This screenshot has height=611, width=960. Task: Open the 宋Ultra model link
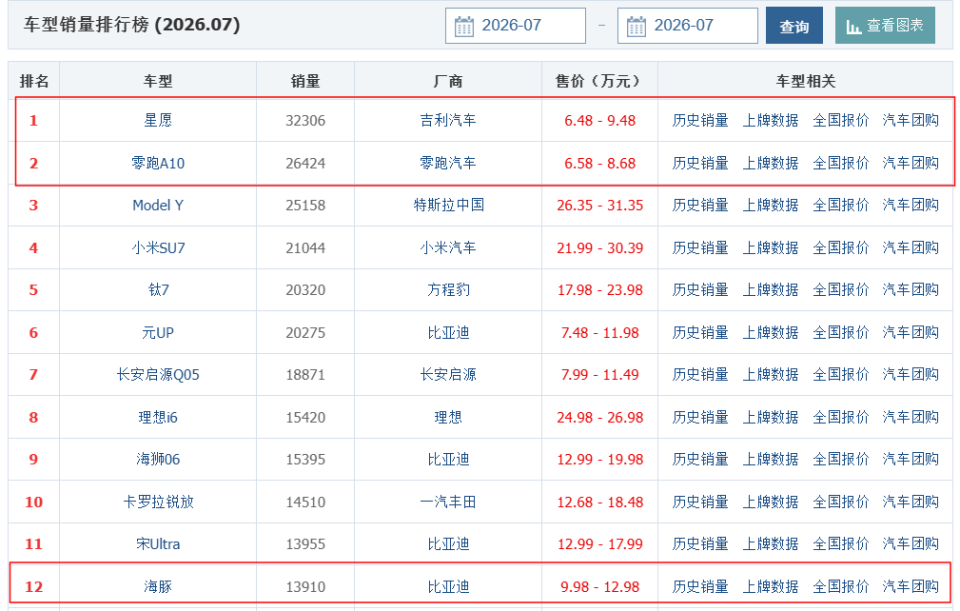coord(158,544)
